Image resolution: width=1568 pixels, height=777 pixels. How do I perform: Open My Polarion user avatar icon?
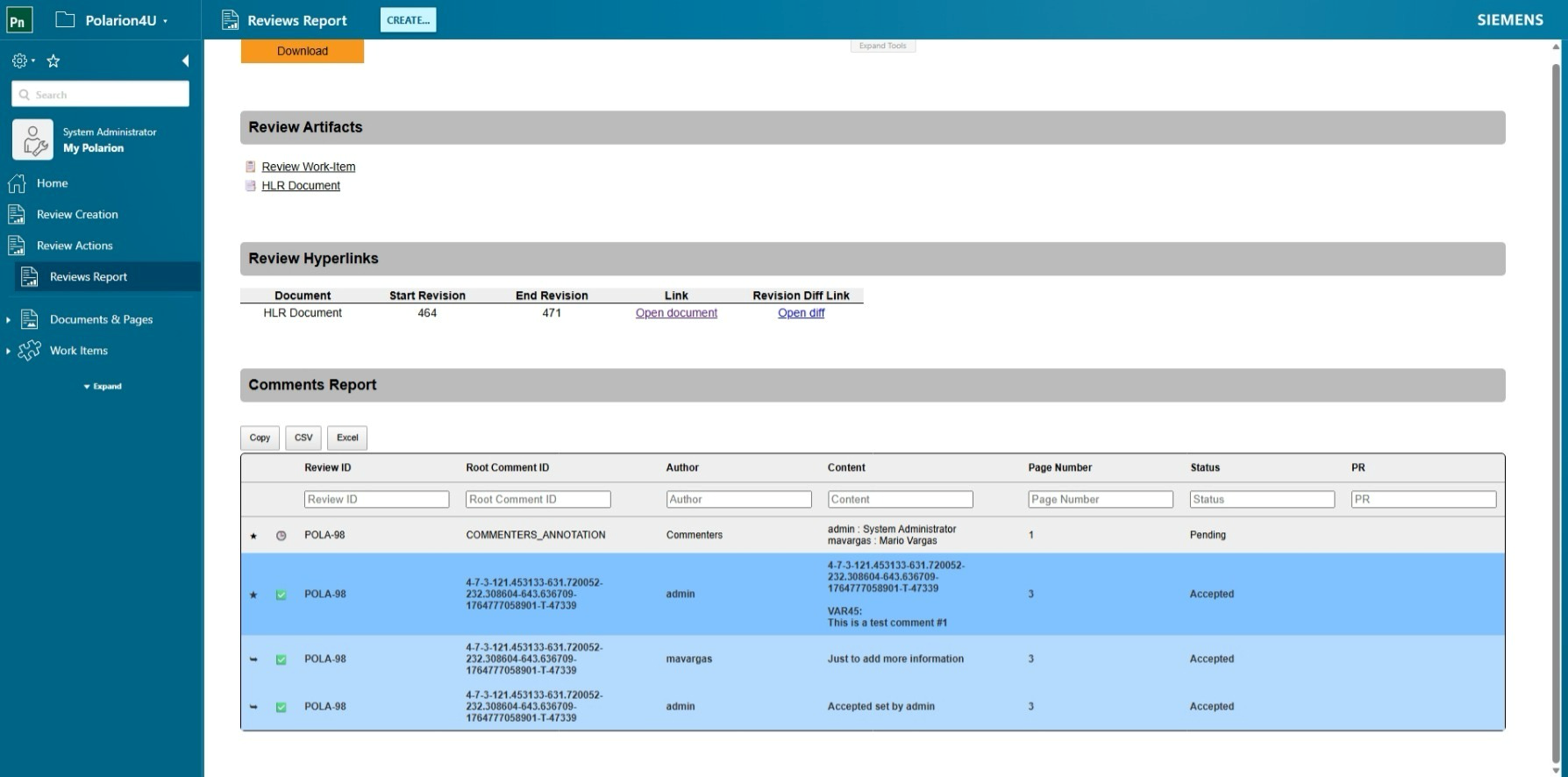point(32,140)
